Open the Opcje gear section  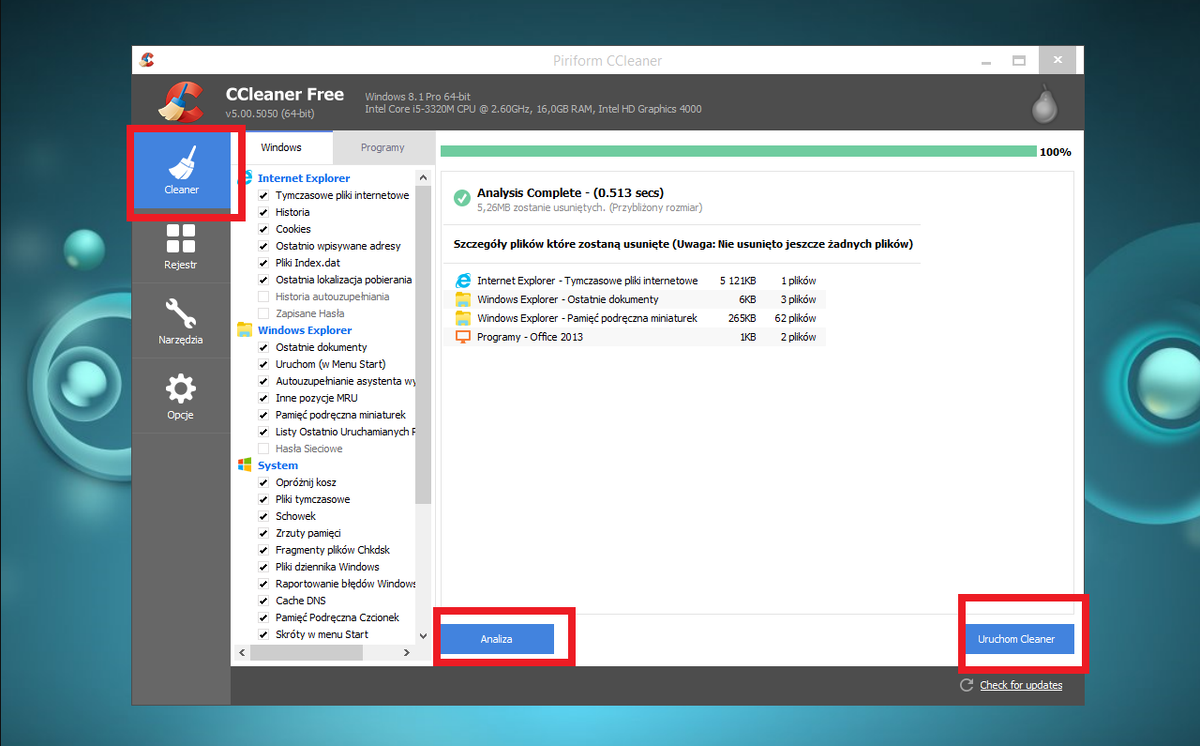(x=181, y=396)
